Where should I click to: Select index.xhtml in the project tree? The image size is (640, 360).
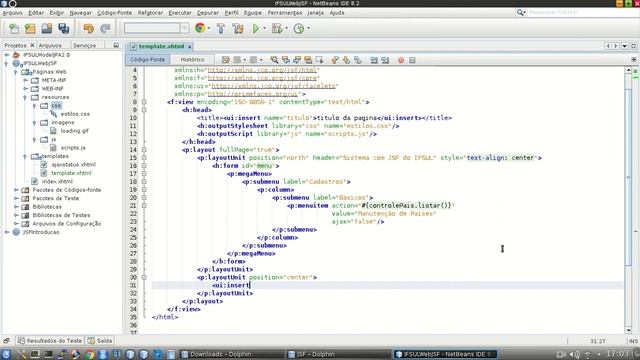57,181
